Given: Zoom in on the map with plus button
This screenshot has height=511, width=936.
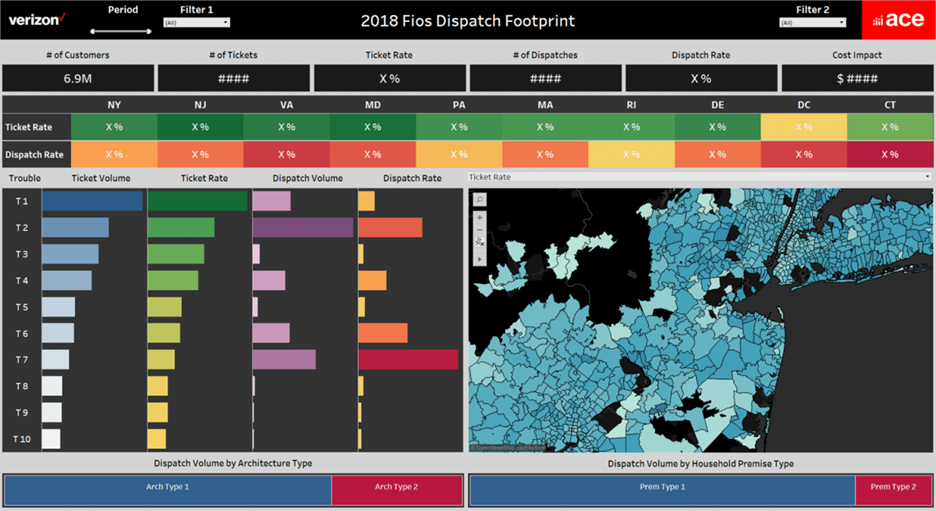Looking at the screenshot, I should [479, 218].
